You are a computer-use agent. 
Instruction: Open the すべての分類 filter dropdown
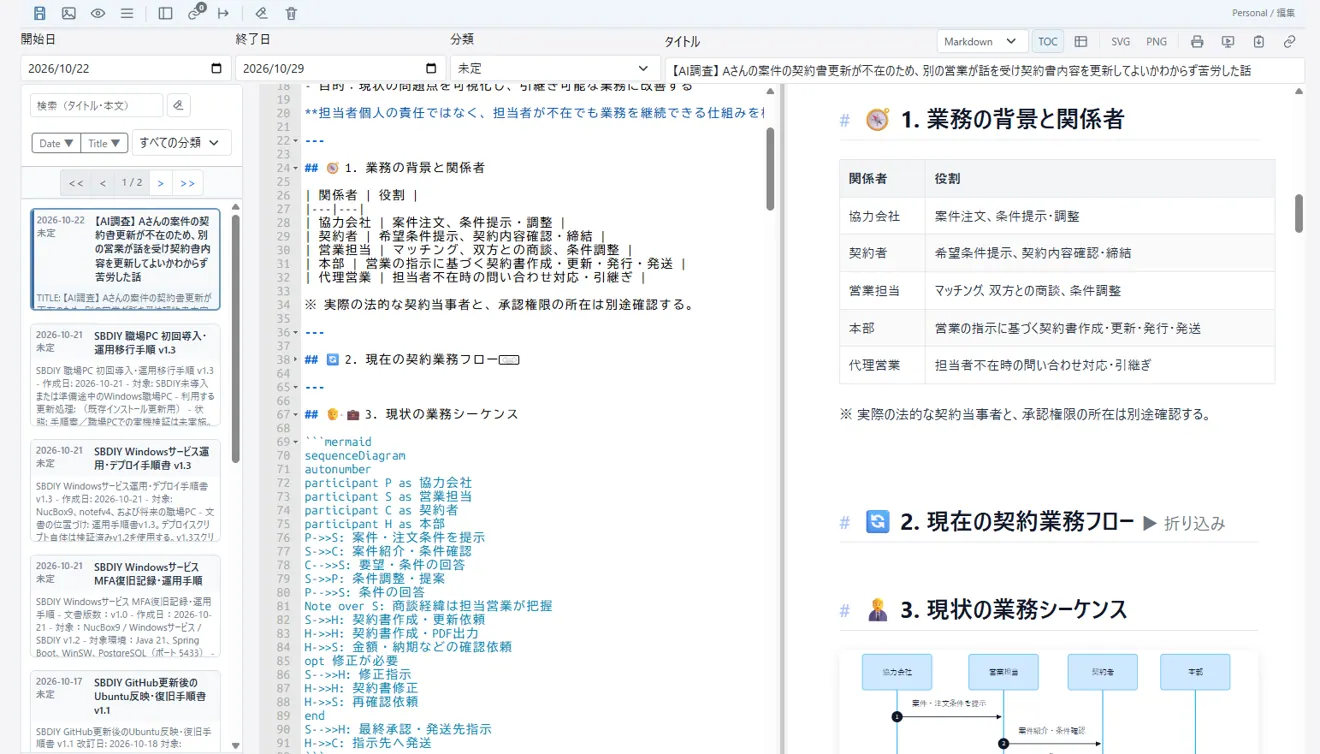181,143
